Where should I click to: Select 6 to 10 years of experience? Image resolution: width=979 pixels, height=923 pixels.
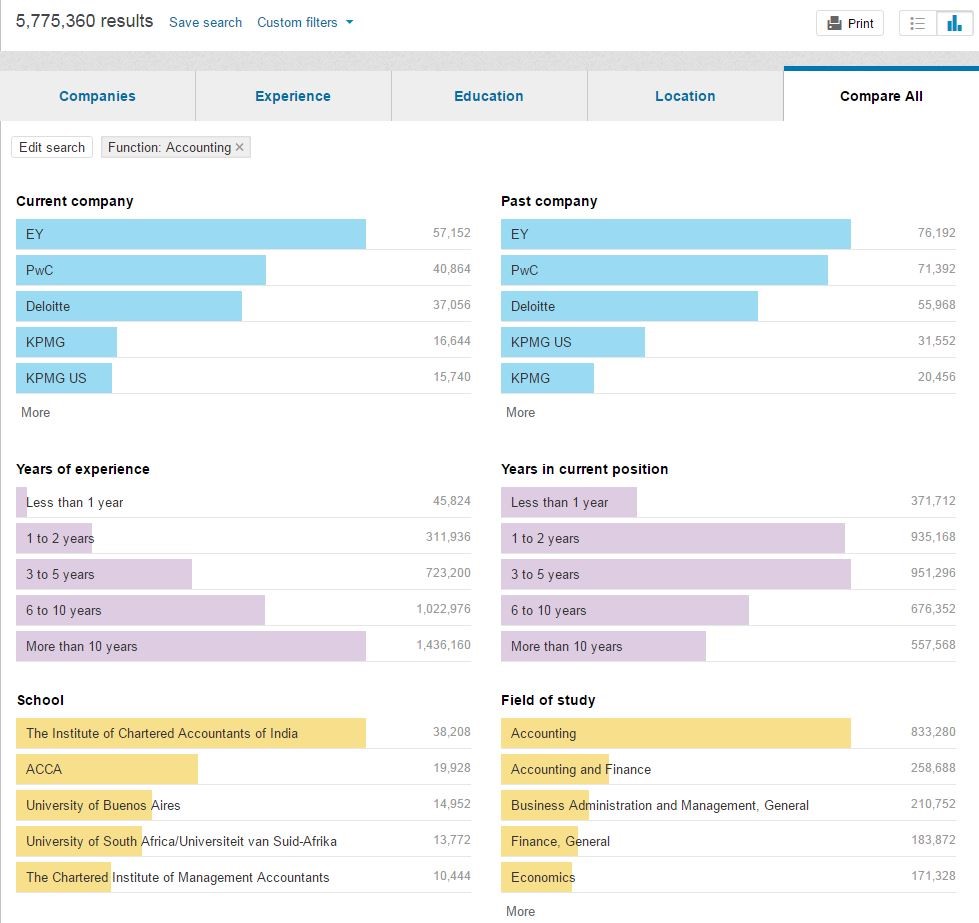(x=244, y=611)
